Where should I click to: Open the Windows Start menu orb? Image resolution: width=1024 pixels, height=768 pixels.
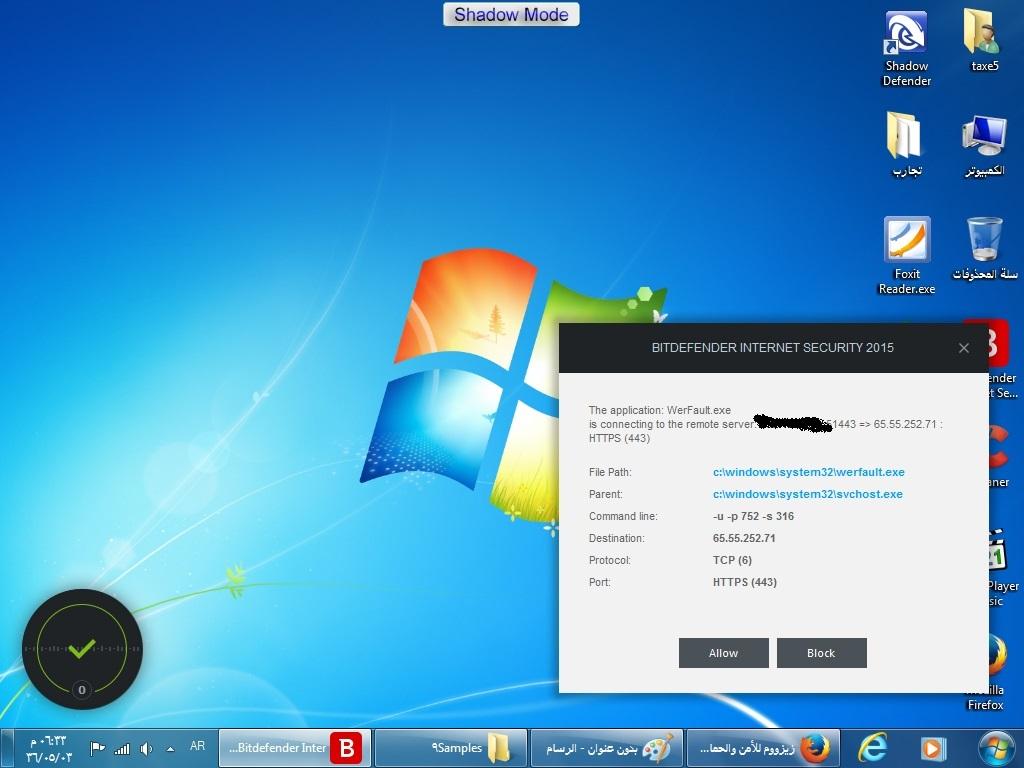[995, 748]
